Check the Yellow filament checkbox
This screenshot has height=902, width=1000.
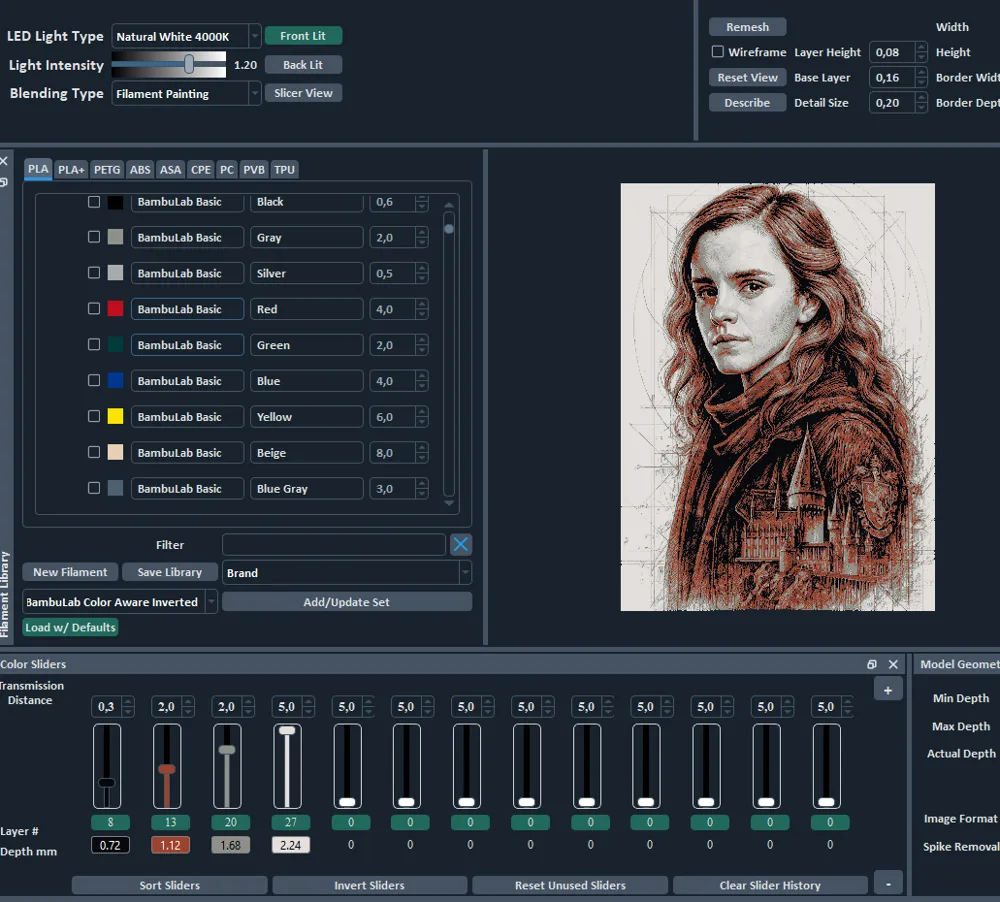tap(94, 416)
